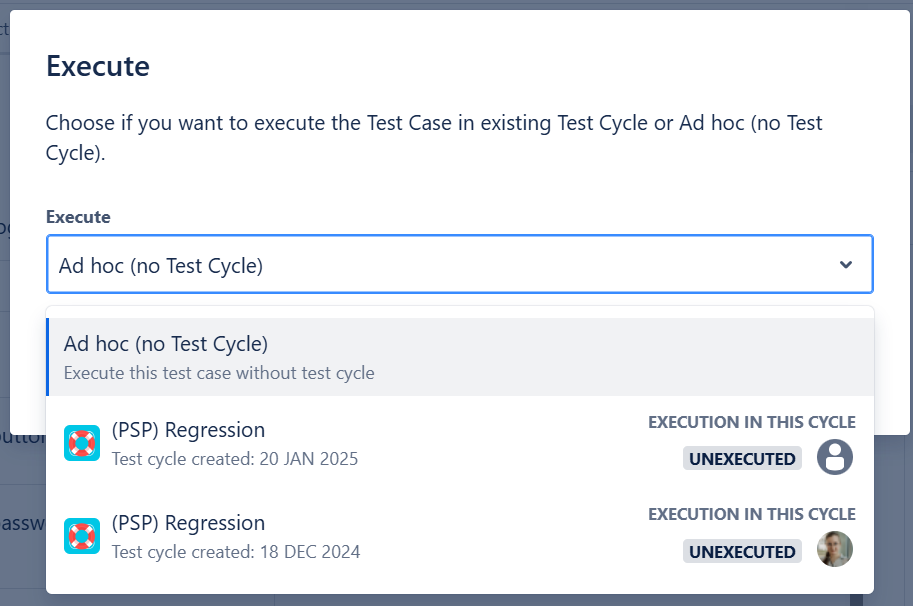Image resolution: width=913 pixels, height=606 pixels.
Task: Open the Execute selection combo box
Action: [458, 264]
